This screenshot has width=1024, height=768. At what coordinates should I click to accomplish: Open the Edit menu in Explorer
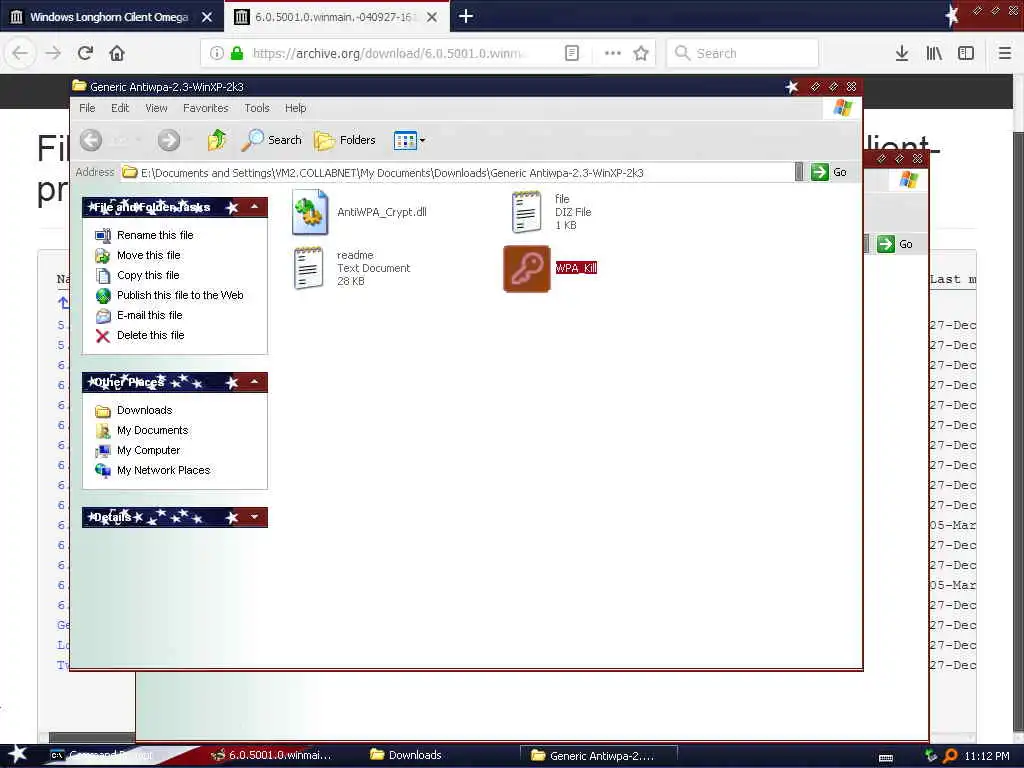click(x=120, y=108)
